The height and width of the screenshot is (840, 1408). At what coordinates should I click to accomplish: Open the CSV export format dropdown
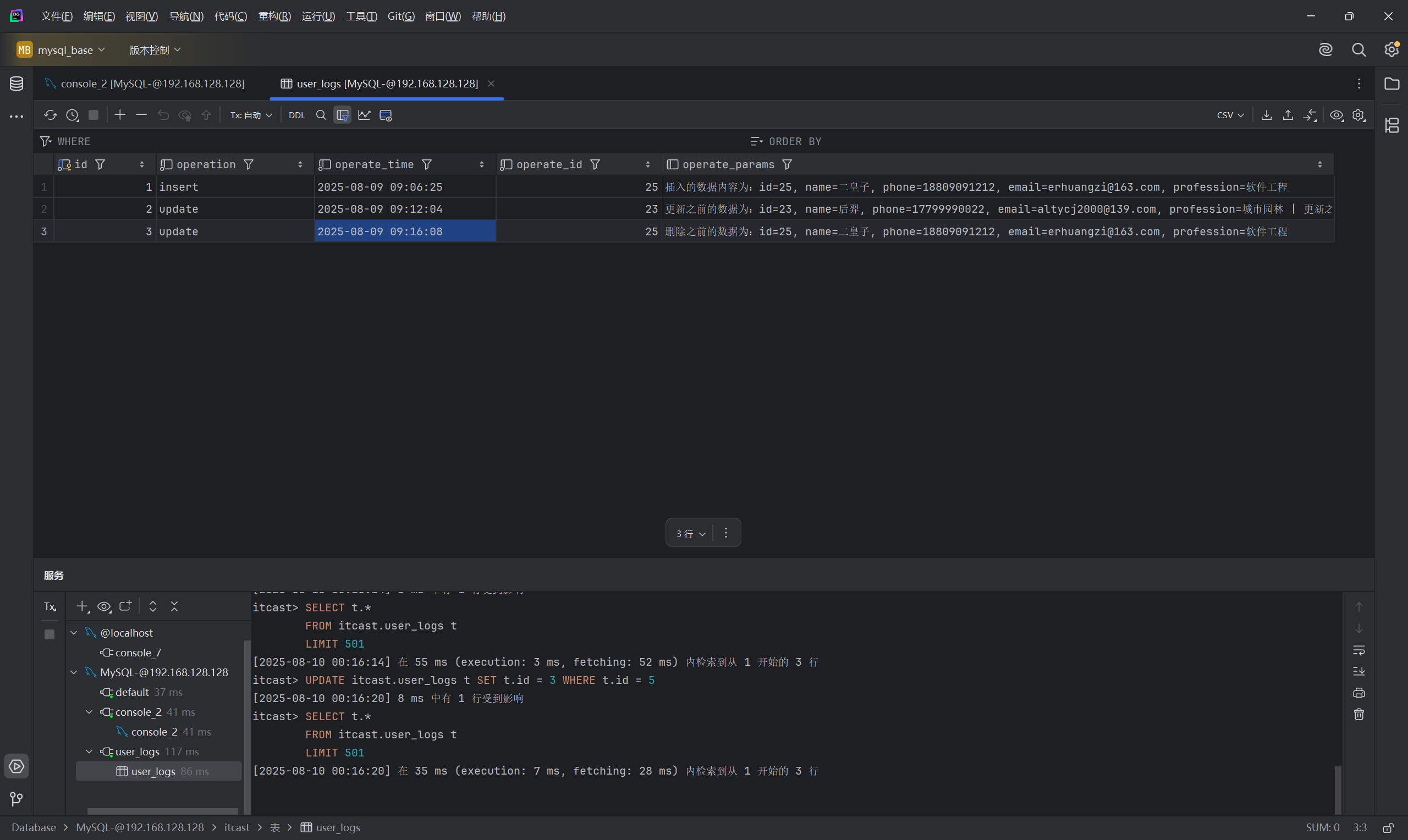1230,115
